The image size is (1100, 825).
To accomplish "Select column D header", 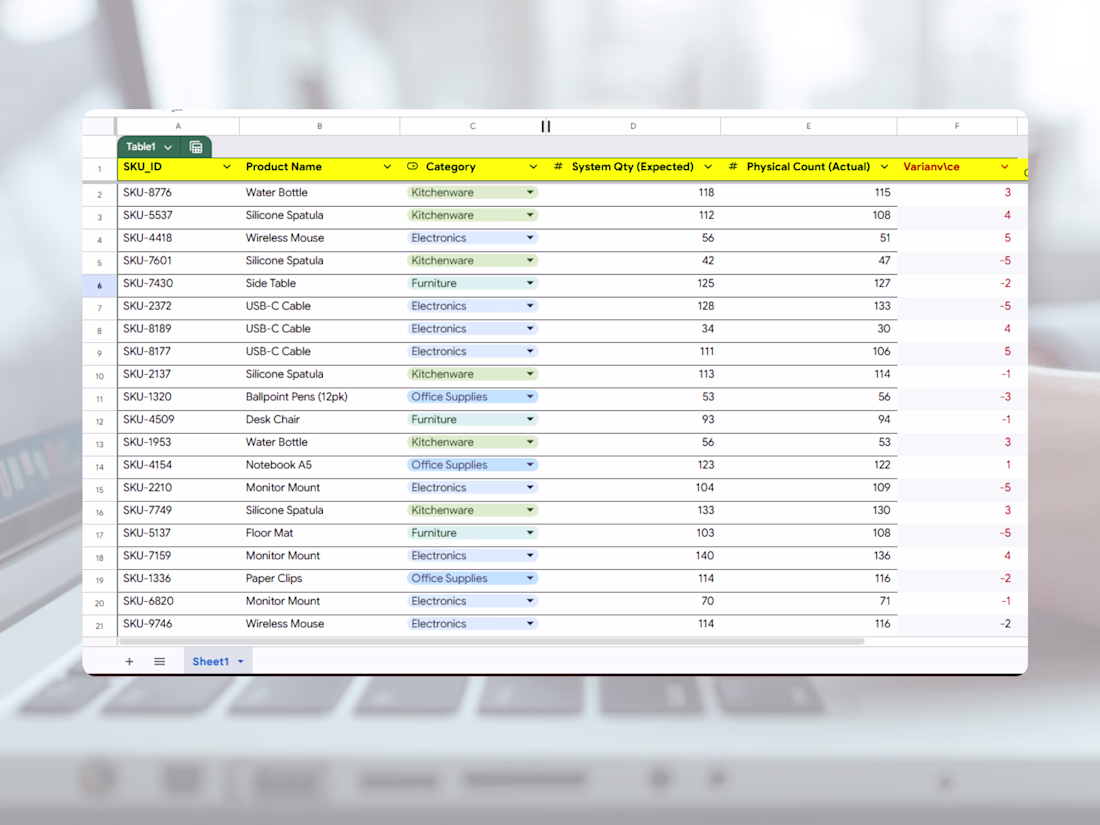I will point(633,126).
